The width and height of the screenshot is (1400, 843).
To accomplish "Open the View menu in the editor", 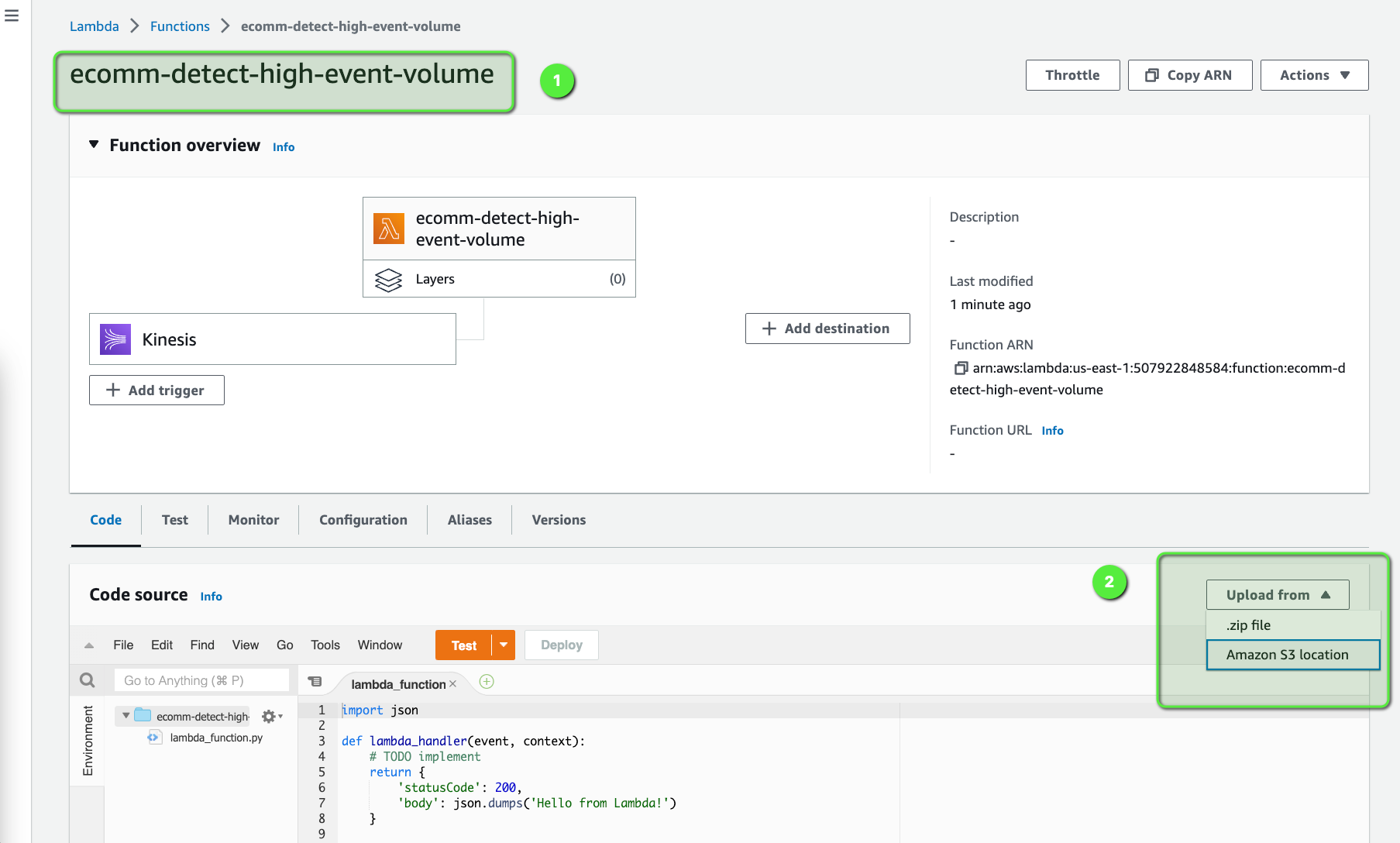I will (246, 645).
